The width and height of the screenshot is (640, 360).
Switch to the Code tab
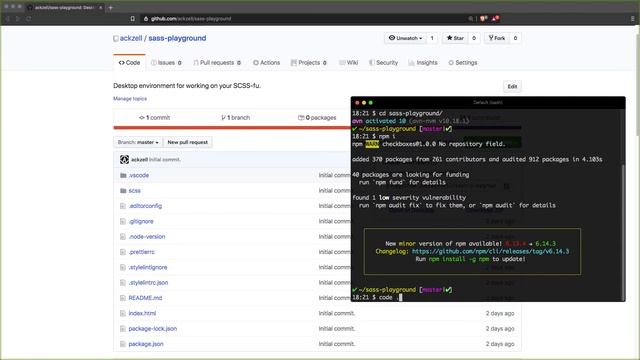[129, 62]
